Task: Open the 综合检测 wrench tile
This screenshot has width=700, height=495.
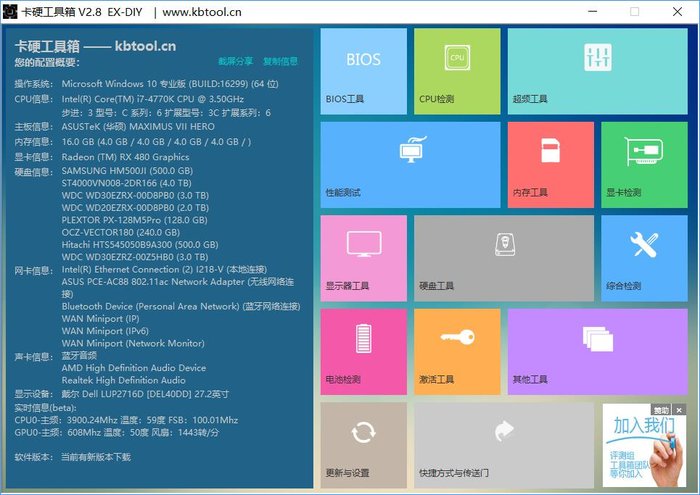Action: point(644,258)
